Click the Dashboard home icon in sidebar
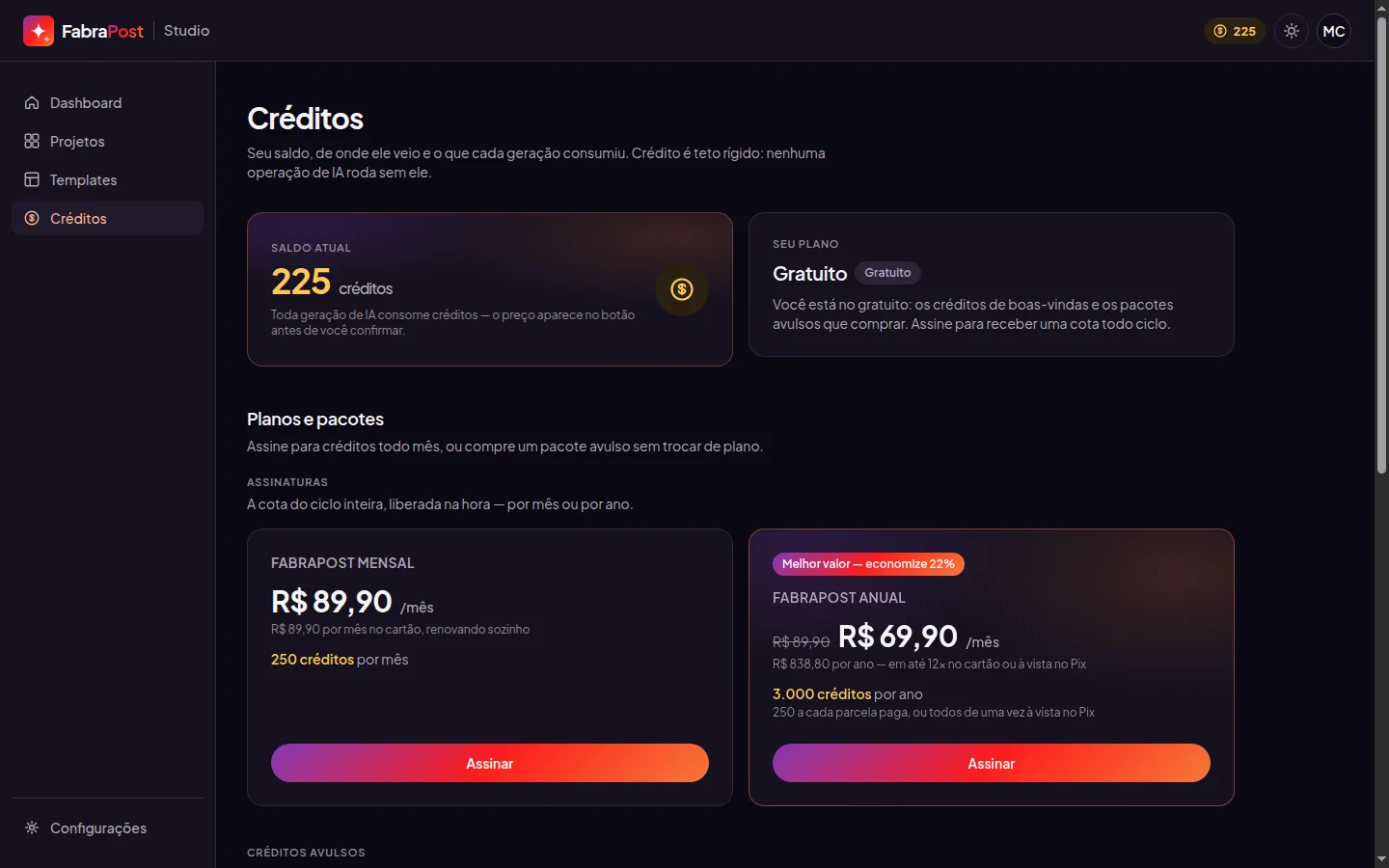This screenshot has width=1389, height=868. click(32, 102)
